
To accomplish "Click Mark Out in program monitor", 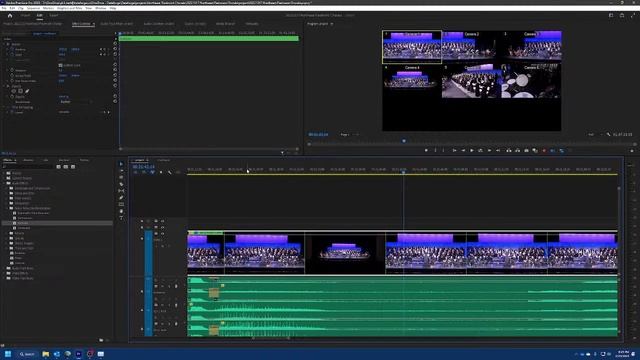I will [x=444, y=151].
